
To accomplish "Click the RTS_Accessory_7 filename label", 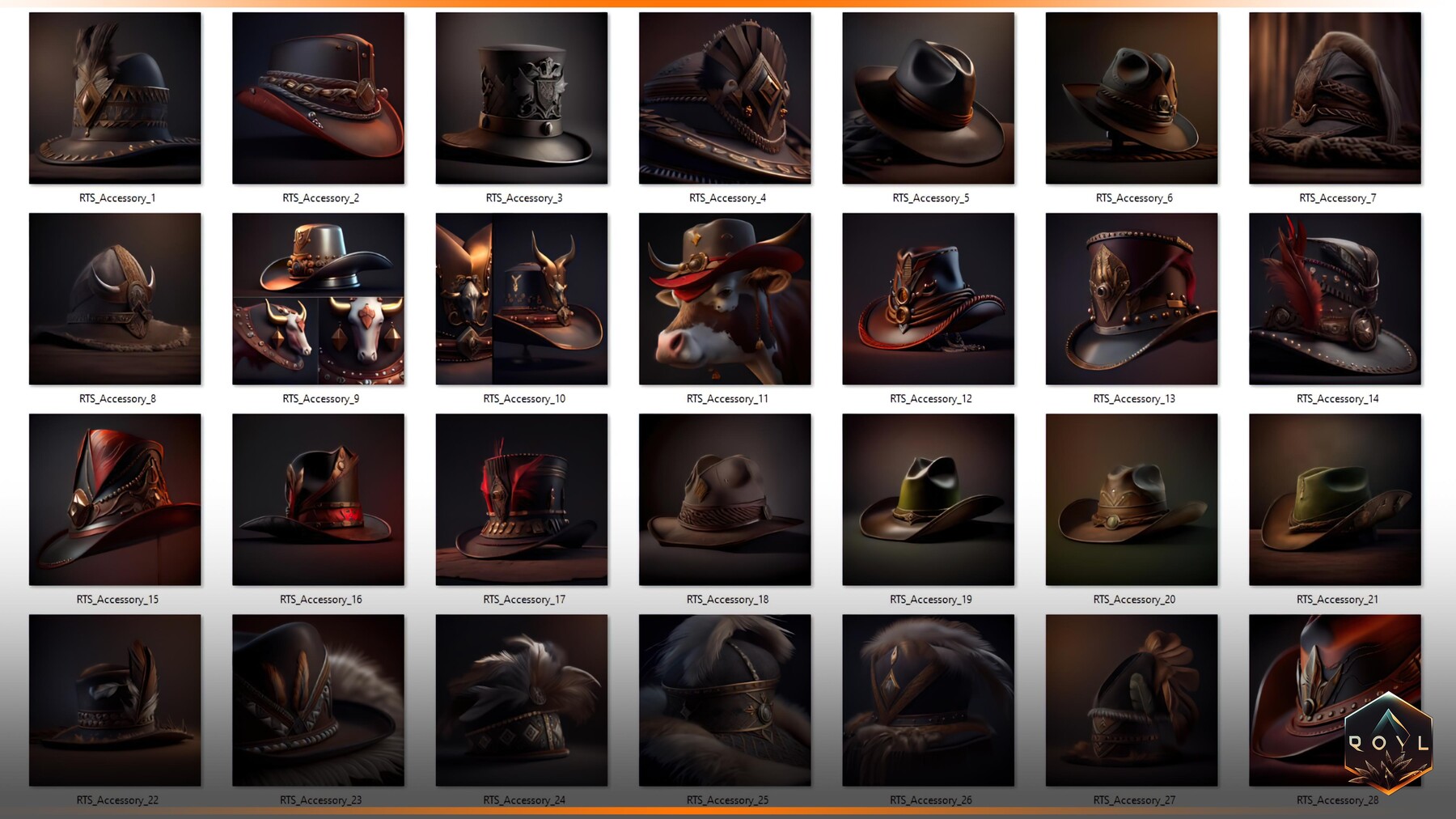I will [x=1335, y=197].
